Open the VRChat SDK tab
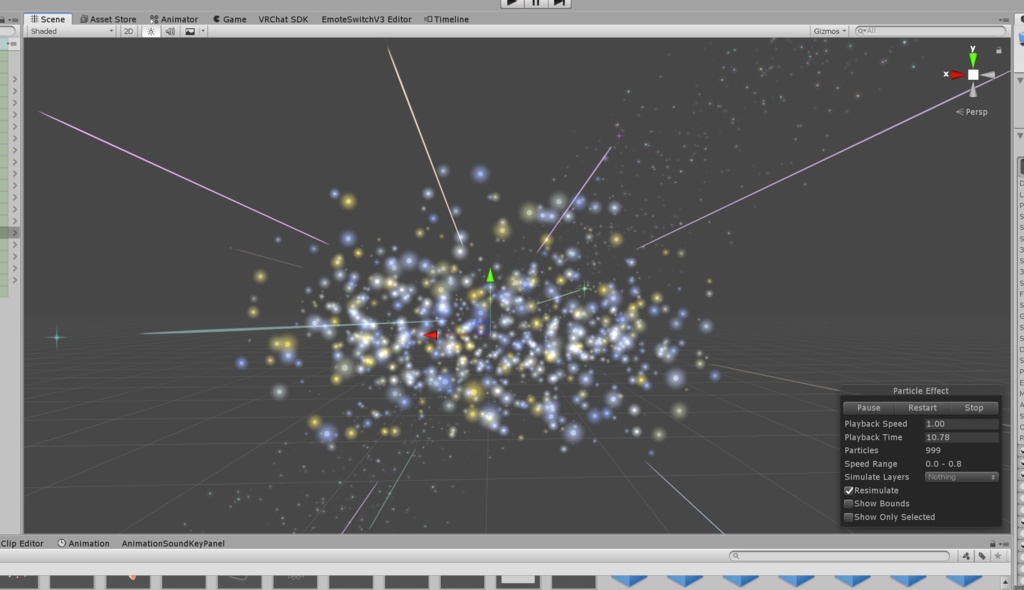1024x590 pixels. (283, 19)
